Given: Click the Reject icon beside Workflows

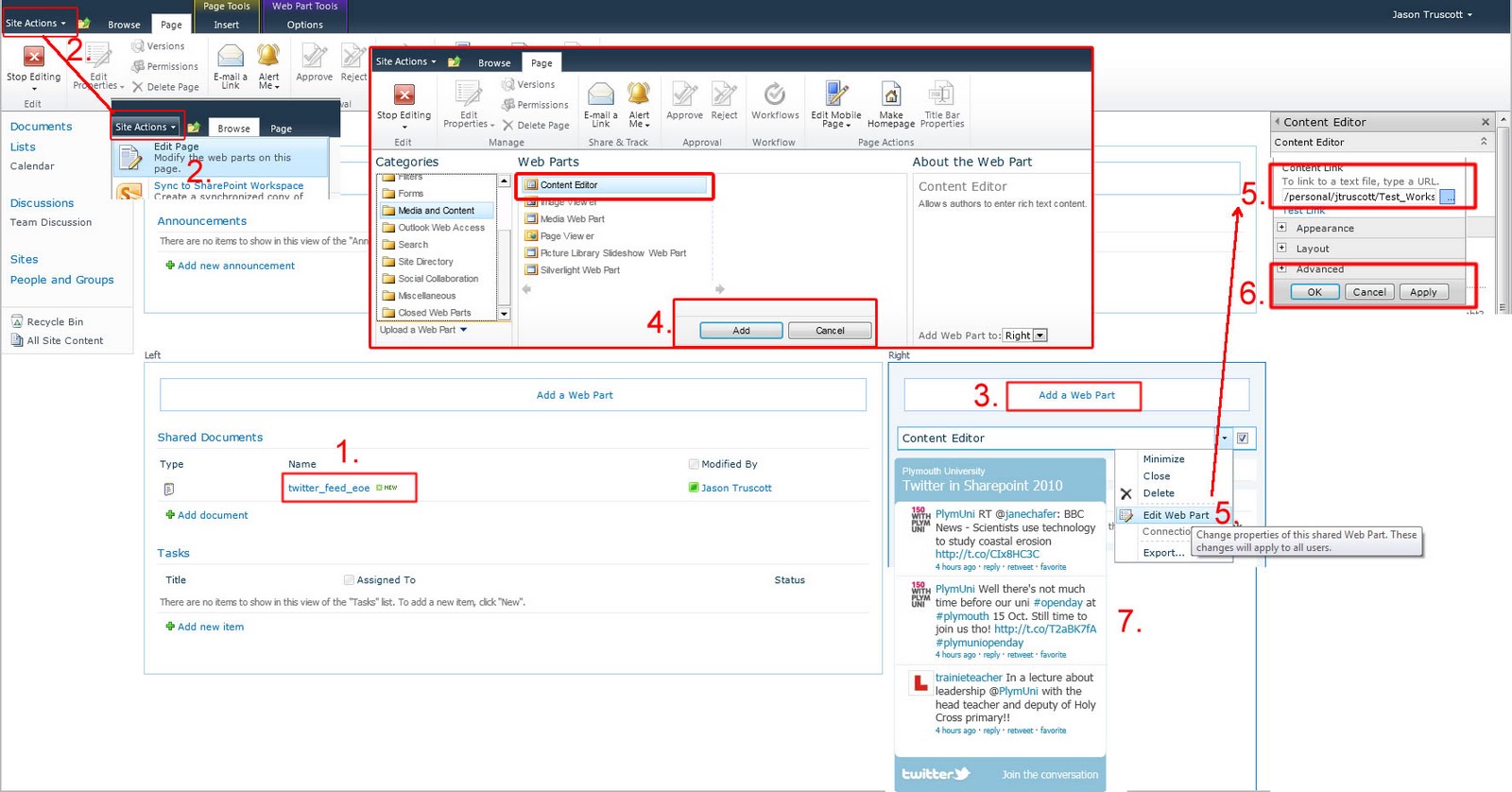Looking at the screenshot, I should point(724,94).
